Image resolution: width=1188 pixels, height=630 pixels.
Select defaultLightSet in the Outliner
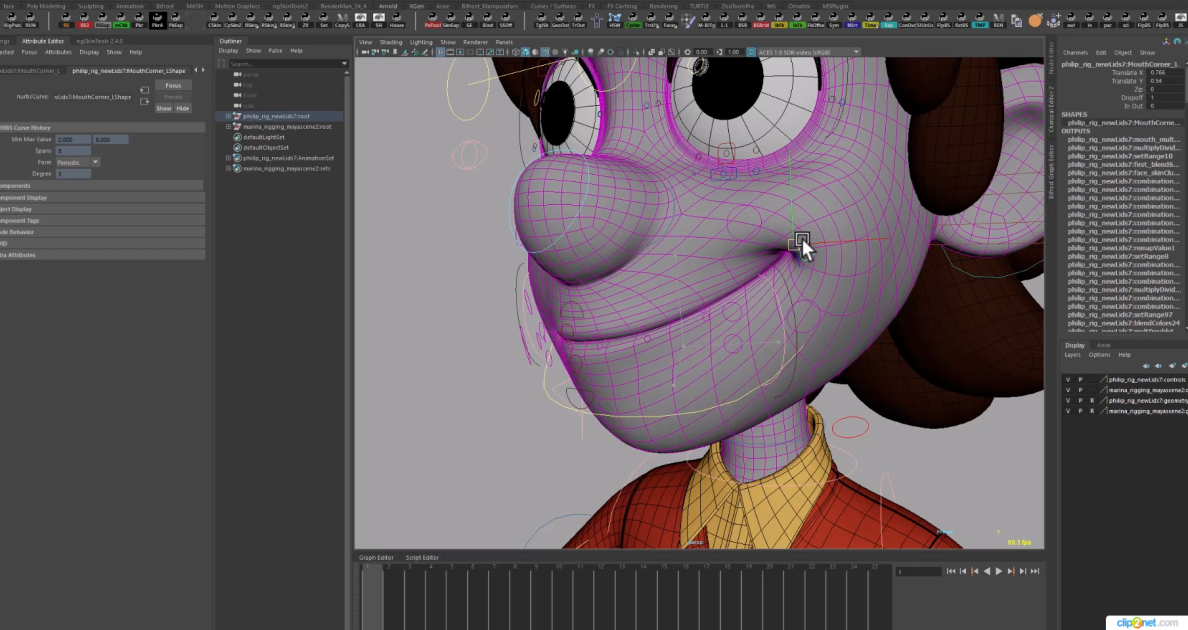tap(264, 137)
